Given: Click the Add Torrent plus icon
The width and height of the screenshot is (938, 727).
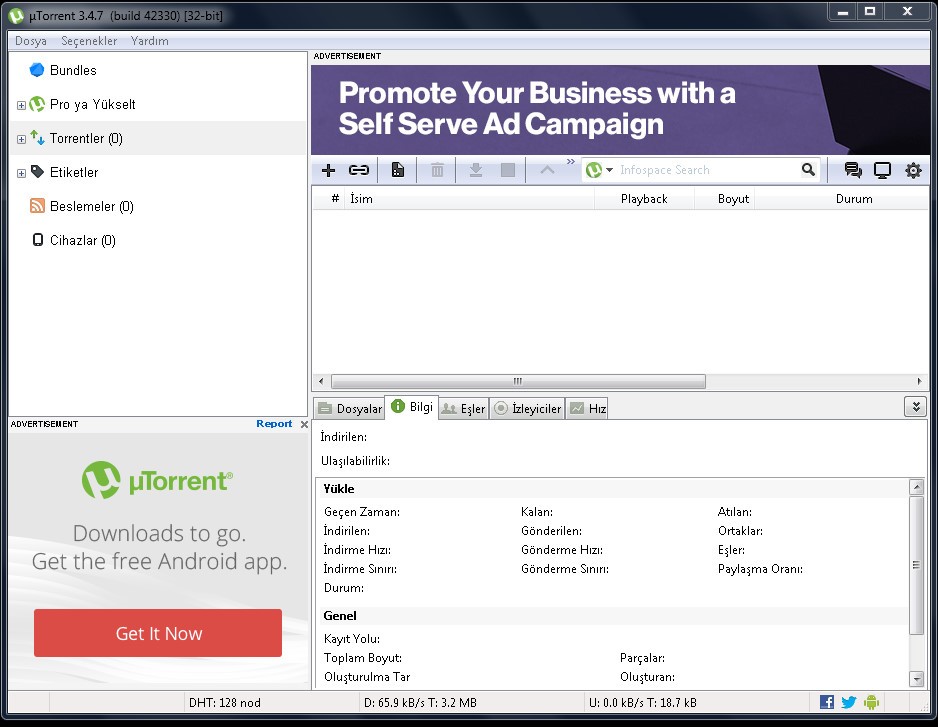Looking at the screenshot, I should coord(328,170).
